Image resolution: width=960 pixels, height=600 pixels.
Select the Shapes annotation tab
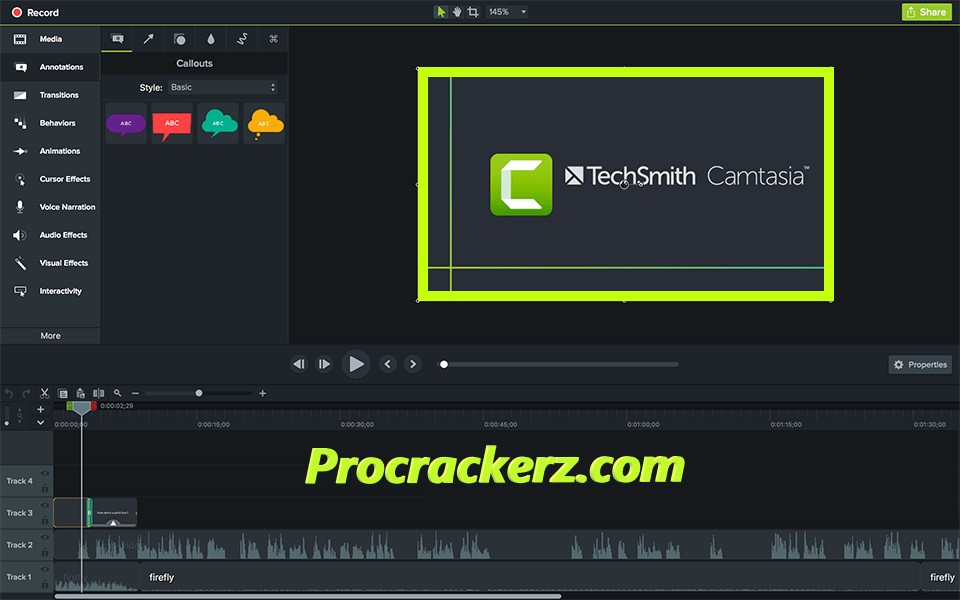point(179,39)
